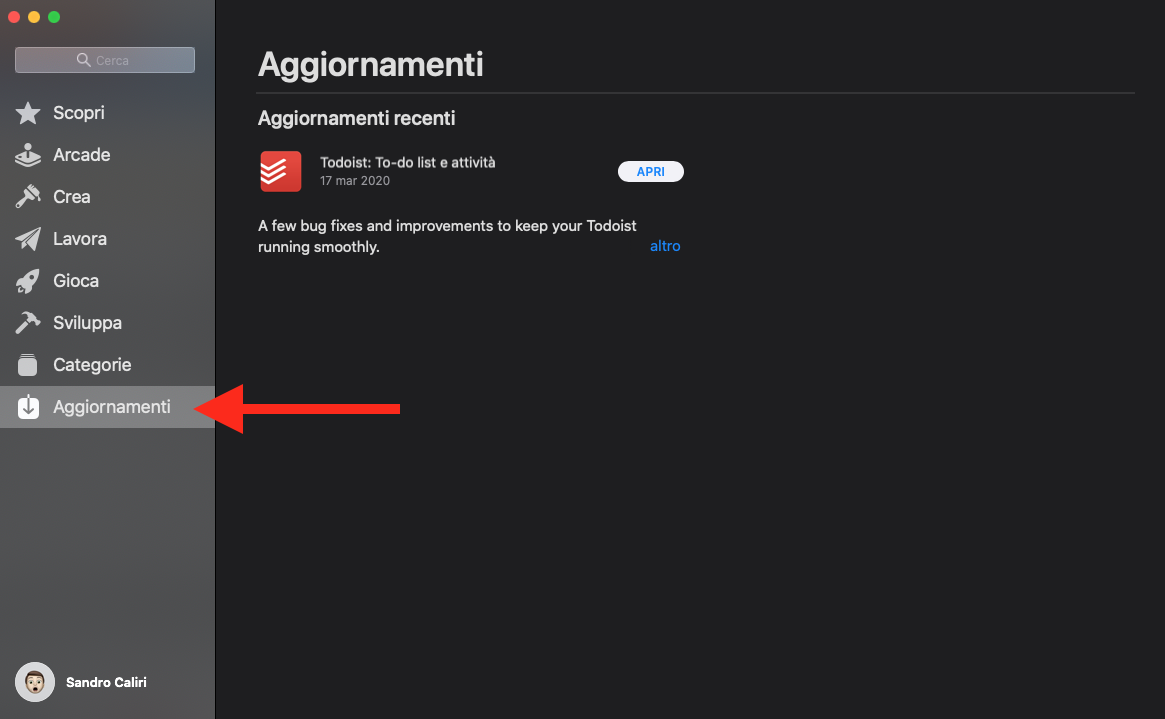Image resolution: width=1165 pixels, height=719 pixels.
Task: Open the Sandro Caliri account name
Action: pyautogui.click(x=106, y=682)
